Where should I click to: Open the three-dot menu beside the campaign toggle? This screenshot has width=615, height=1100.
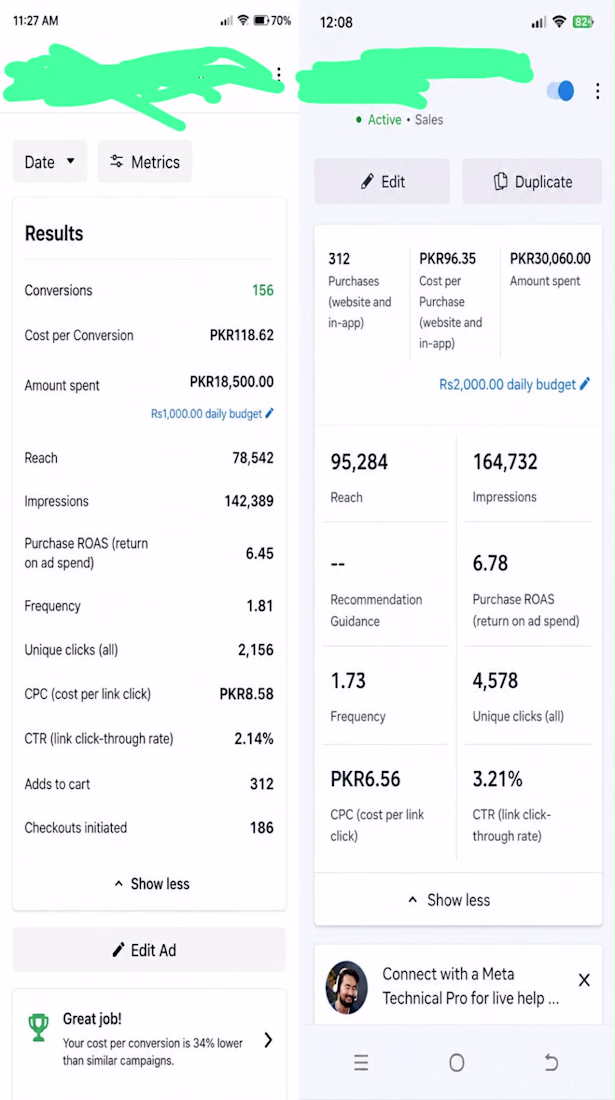[x=597, y=91]
